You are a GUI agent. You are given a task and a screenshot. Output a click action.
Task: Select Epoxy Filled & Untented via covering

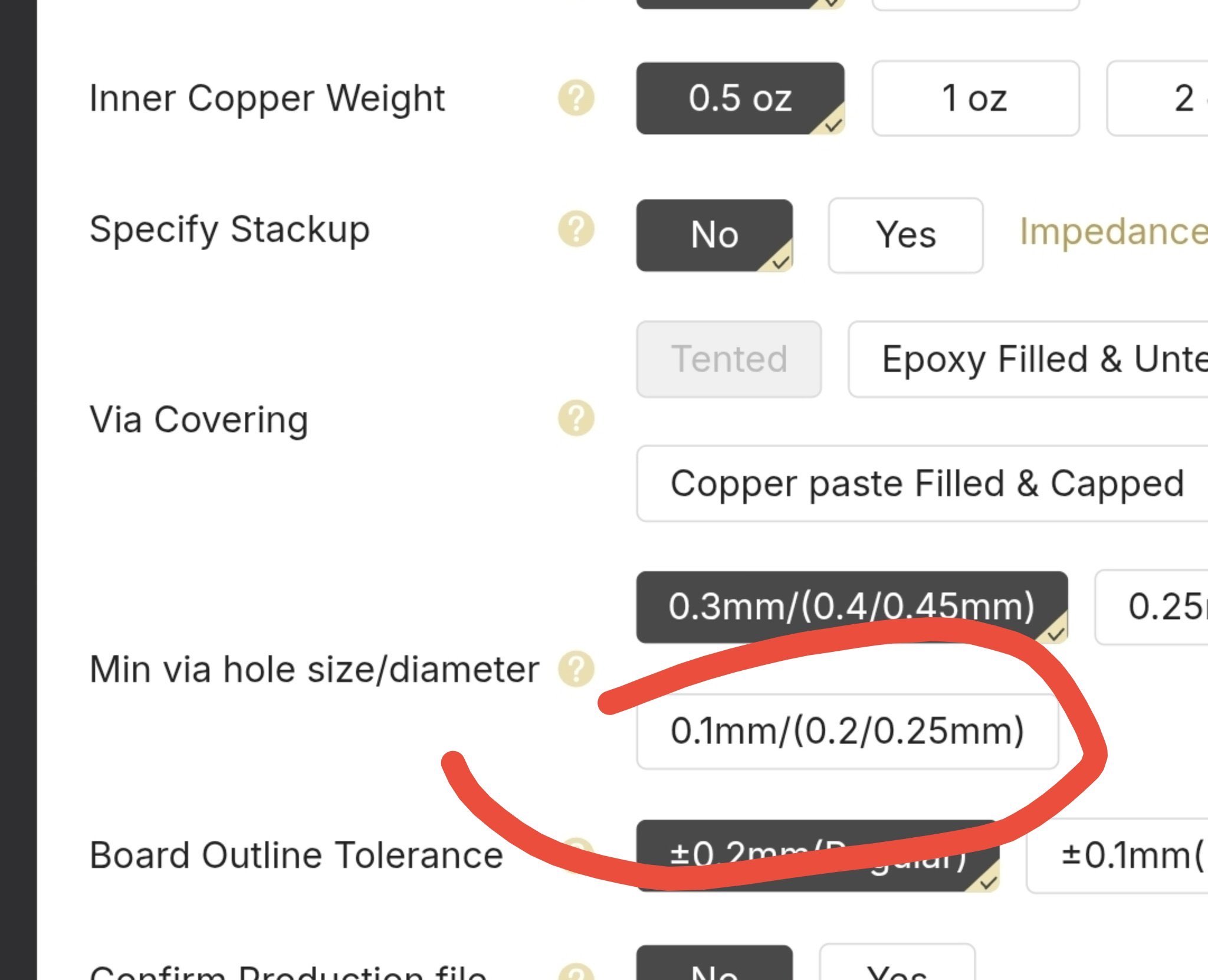[x=1028, y=359]
